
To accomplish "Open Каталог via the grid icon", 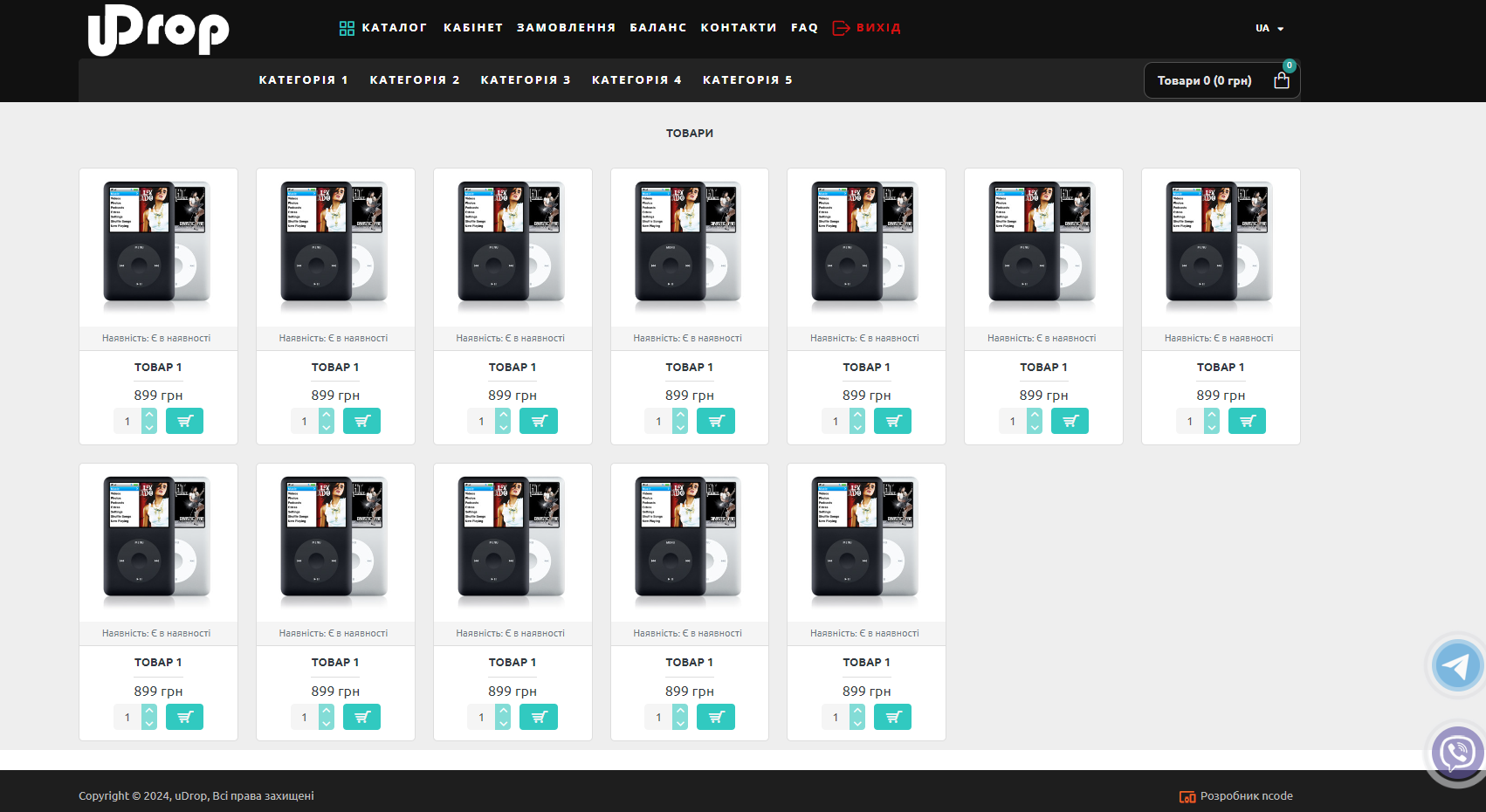I will 347,28.
